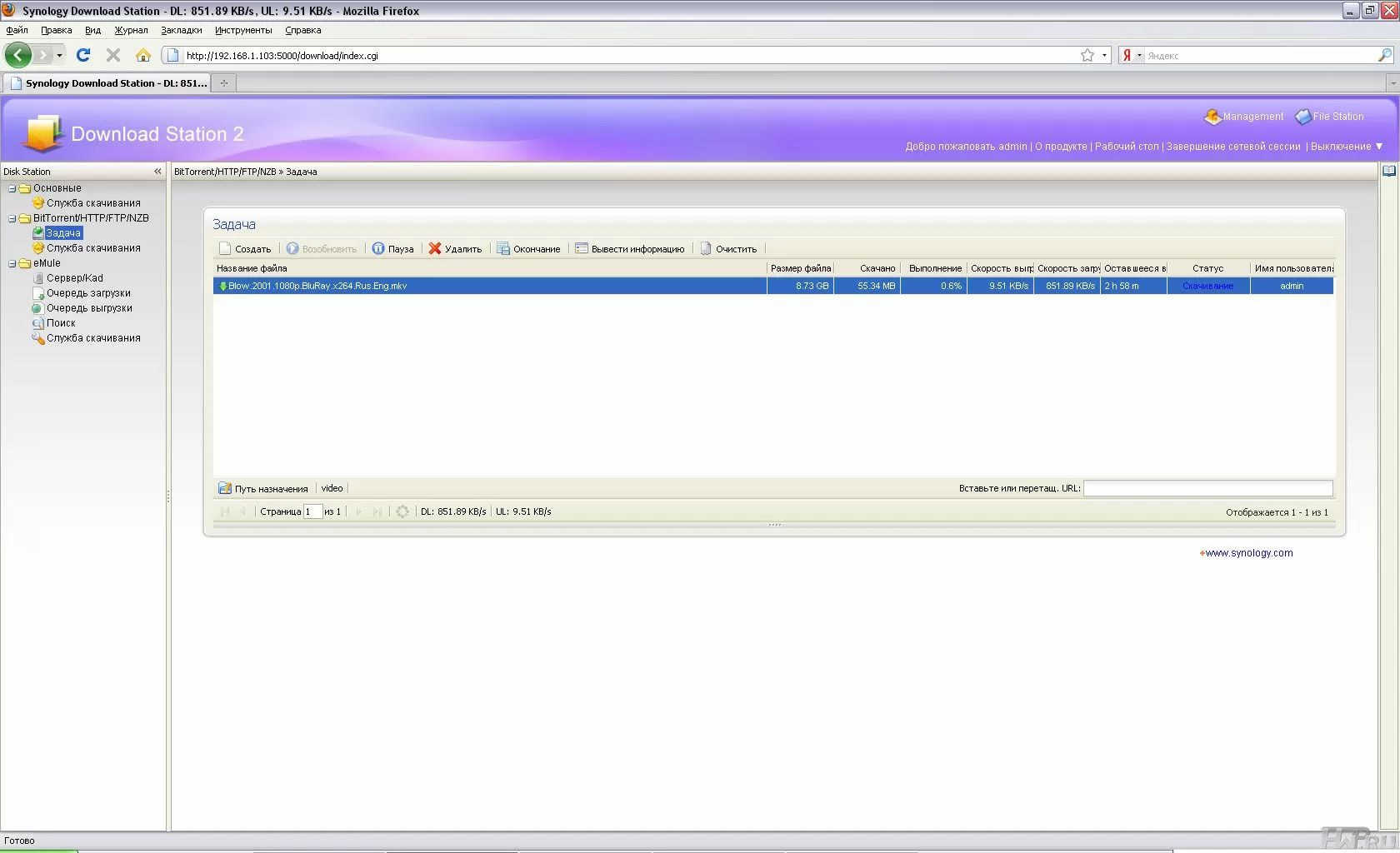This screenshot has width=1400, height=853.
Task: Collapse the Disk Station sidebar panel
Action: [x=157, y=172]
